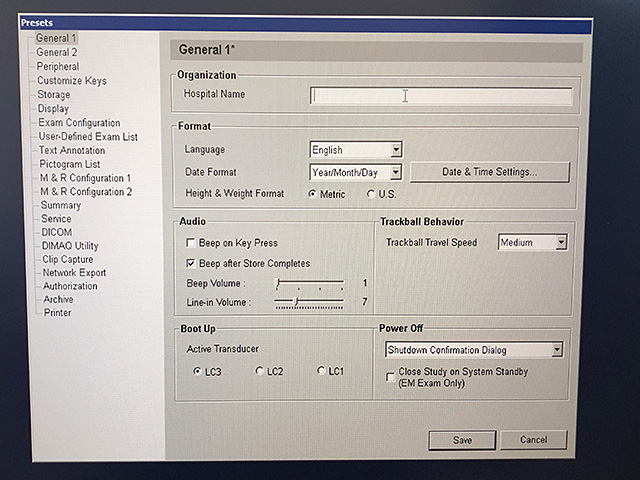Select LC3 as active transducer
This screenshot has width=640, height=480.
pos(198,371)
